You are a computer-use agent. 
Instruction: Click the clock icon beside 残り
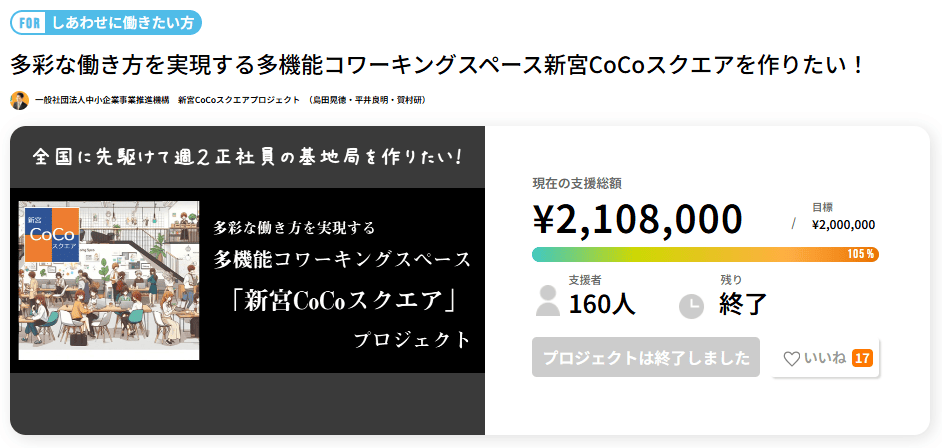pos(691,305)
